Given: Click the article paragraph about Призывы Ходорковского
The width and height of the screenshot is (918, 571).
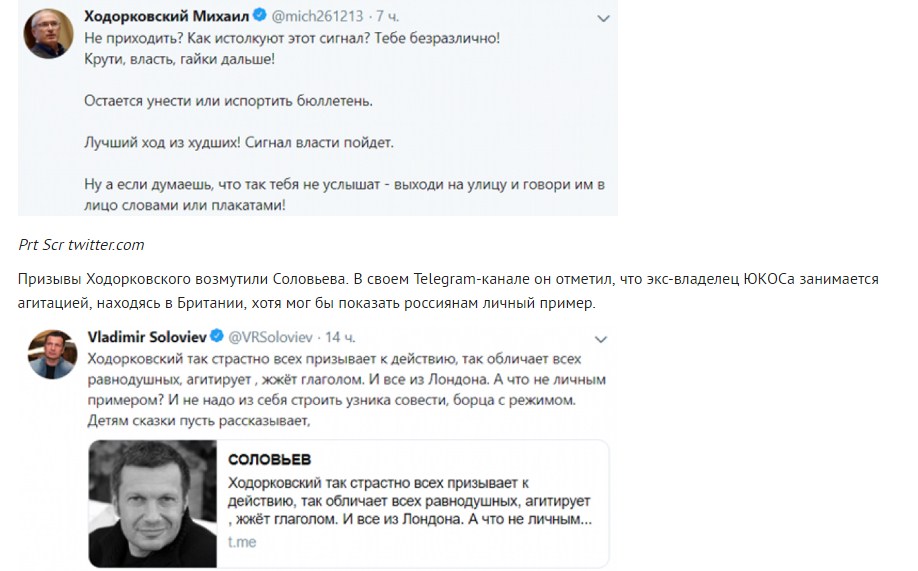Looking at the screenshot, I should 448,291.
